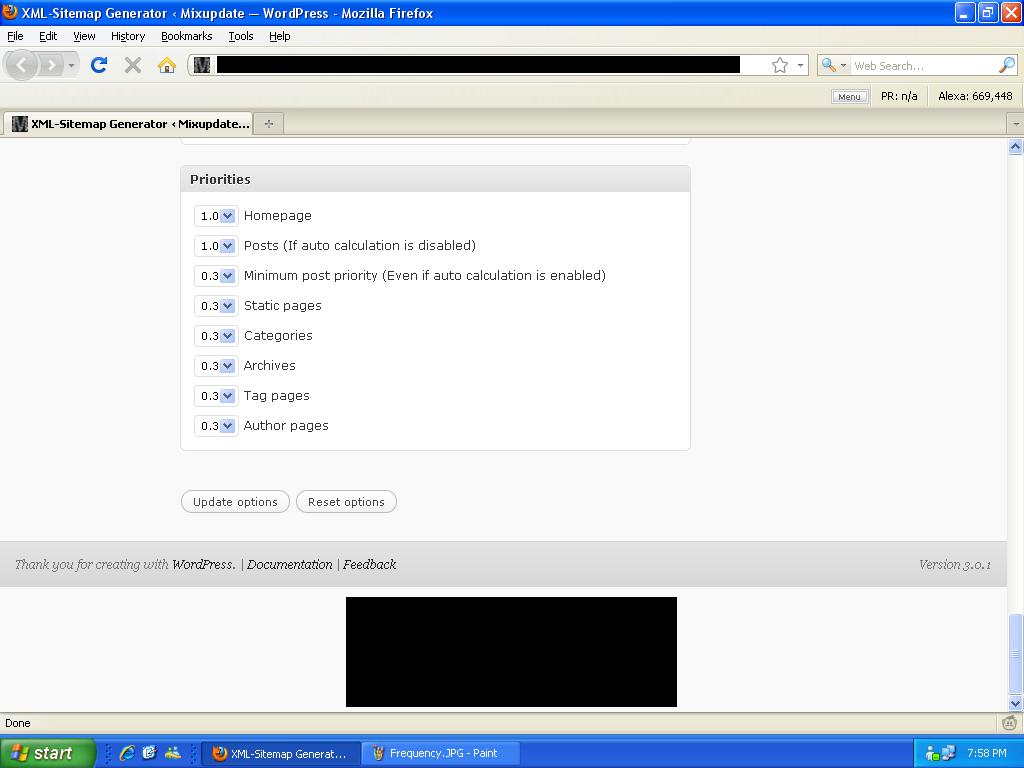List all tabs via tab bar arrow
The image size is (1024, 768).
pyautogui.click(x=1016, y=123)
